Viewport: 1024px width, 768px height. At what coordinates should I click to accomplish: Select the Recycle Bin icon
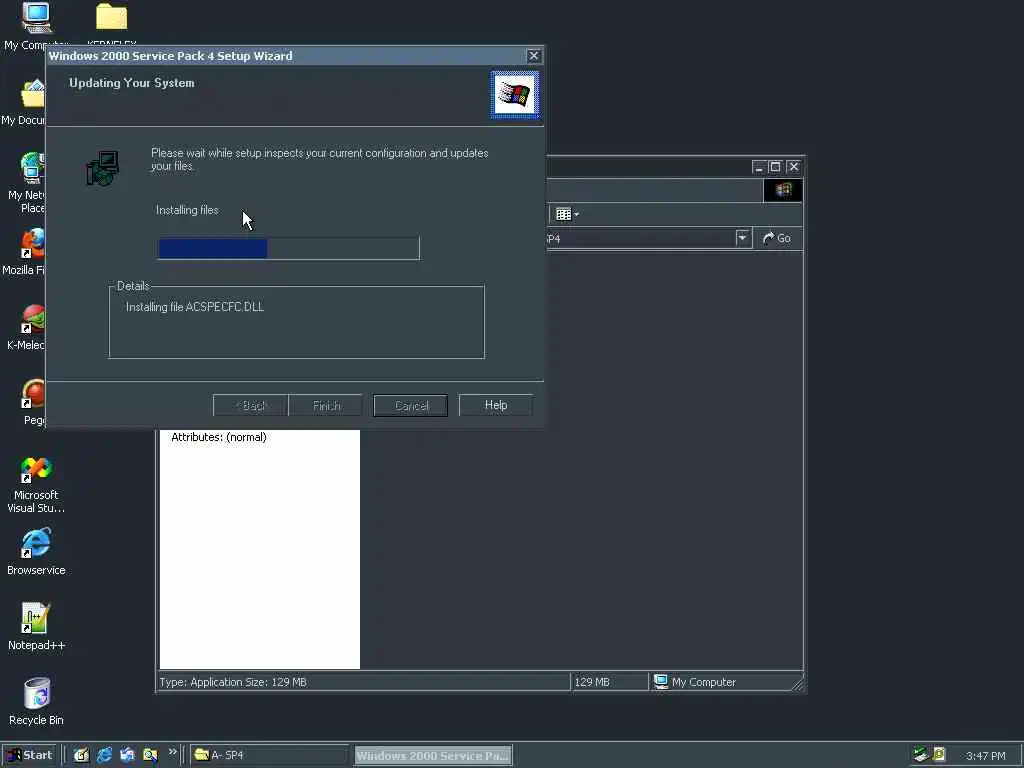[36, 694]
